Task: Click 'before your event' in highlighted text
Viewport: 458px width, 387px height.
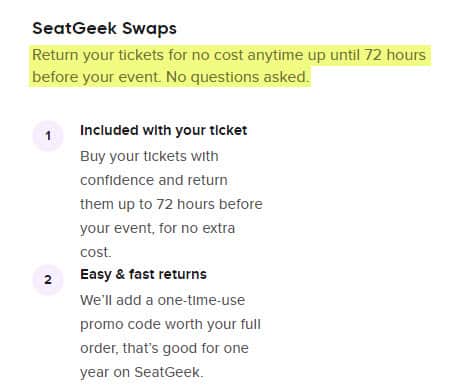Action: (95, 77)
